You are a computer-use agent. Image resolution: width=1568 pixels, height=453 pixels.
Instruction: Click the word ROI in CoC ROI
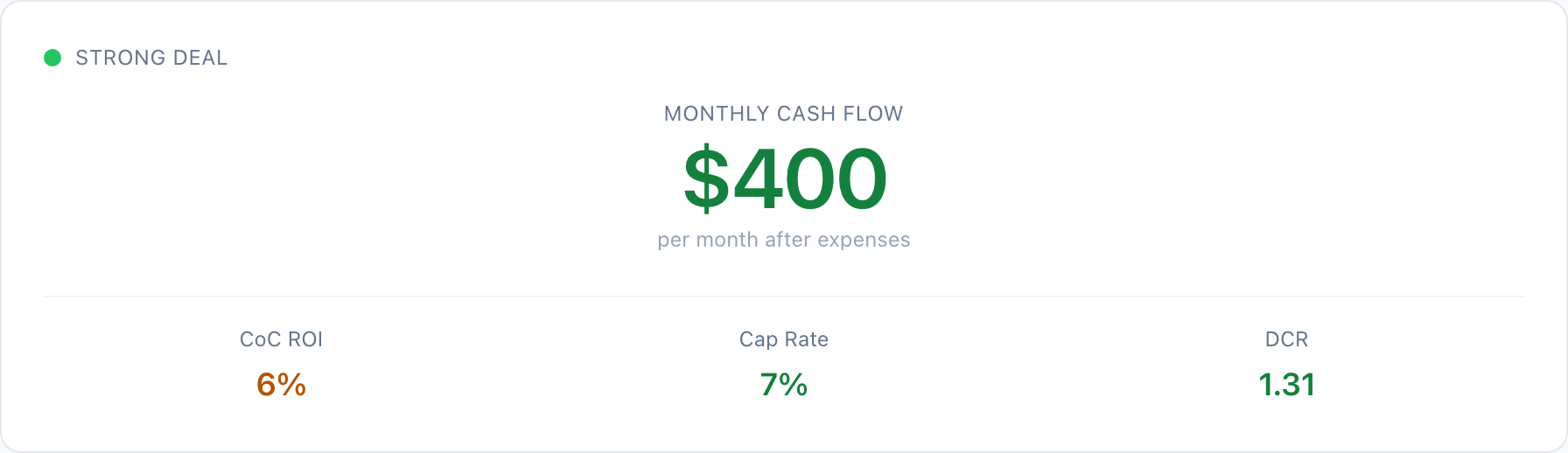coord(306,339)
